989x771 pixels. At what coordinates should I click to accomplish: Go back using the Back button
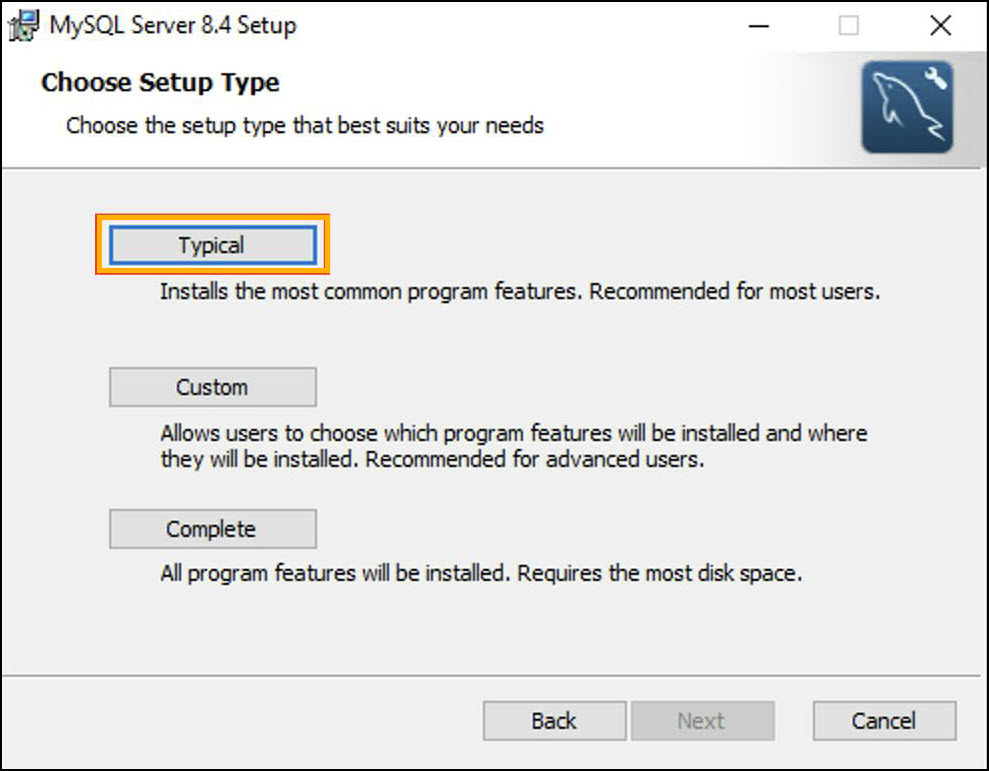554,721
